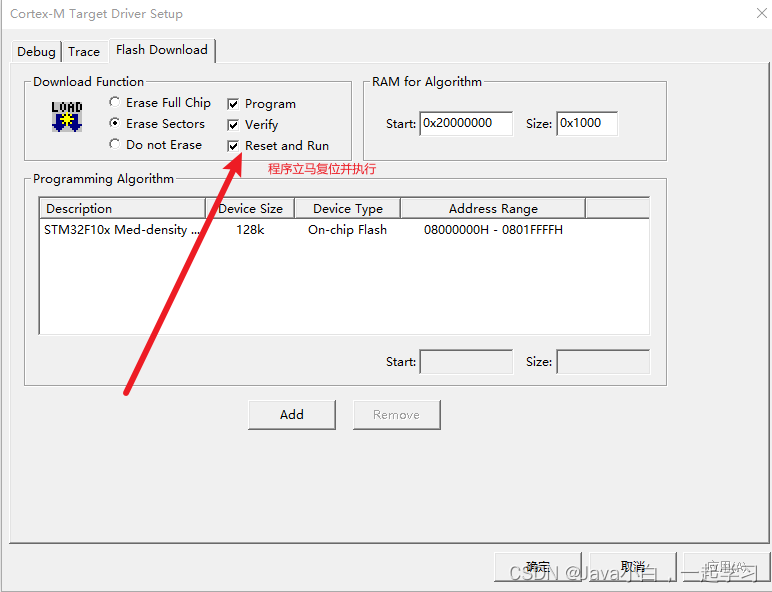The image size is (772, 592).
Task: Edit RAM for Algorithm Start field
Action: (466, 123)
